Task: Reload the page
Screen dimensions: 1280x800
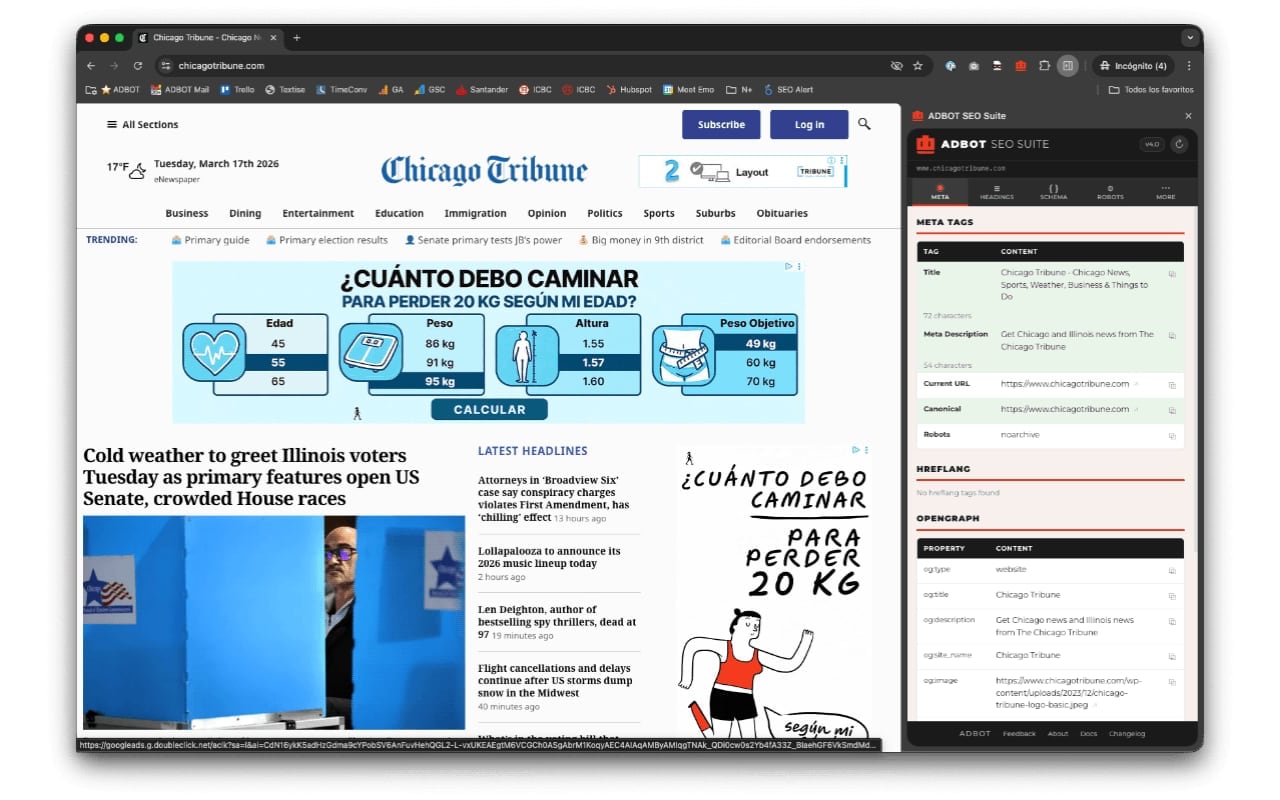Action: coord(138,66)
